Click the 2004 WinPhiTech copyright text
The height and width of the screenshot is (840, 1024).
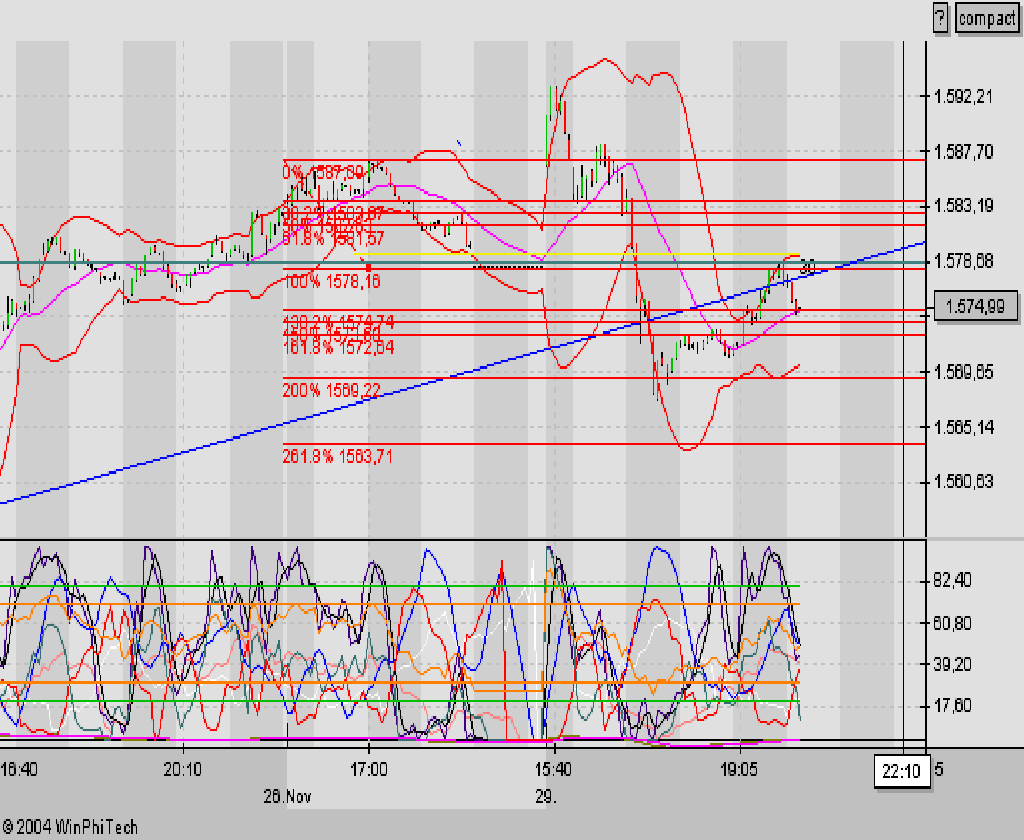coord(71,827)
